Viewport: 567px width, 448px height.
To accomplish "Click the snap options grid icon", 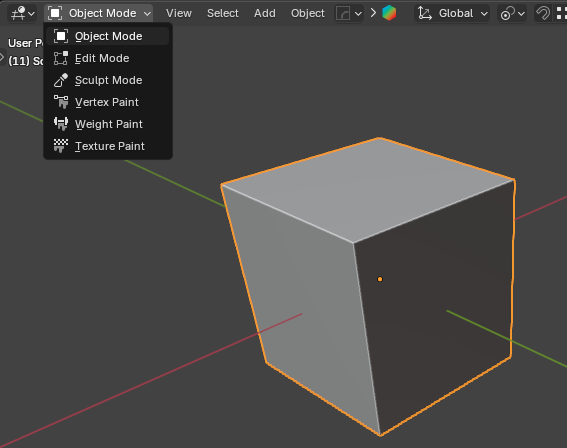I will pyautogui.click(x=561, y=13).
